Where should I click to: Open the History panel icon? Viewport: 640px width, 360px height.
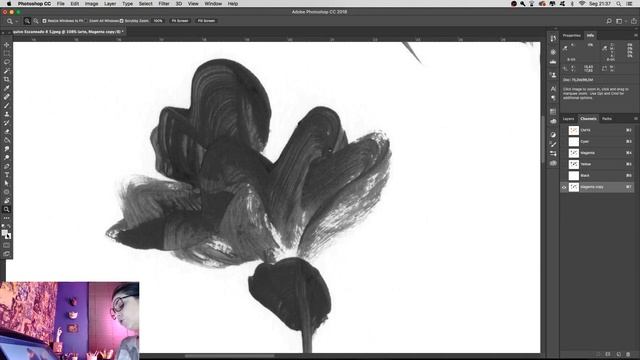[553, 39]
